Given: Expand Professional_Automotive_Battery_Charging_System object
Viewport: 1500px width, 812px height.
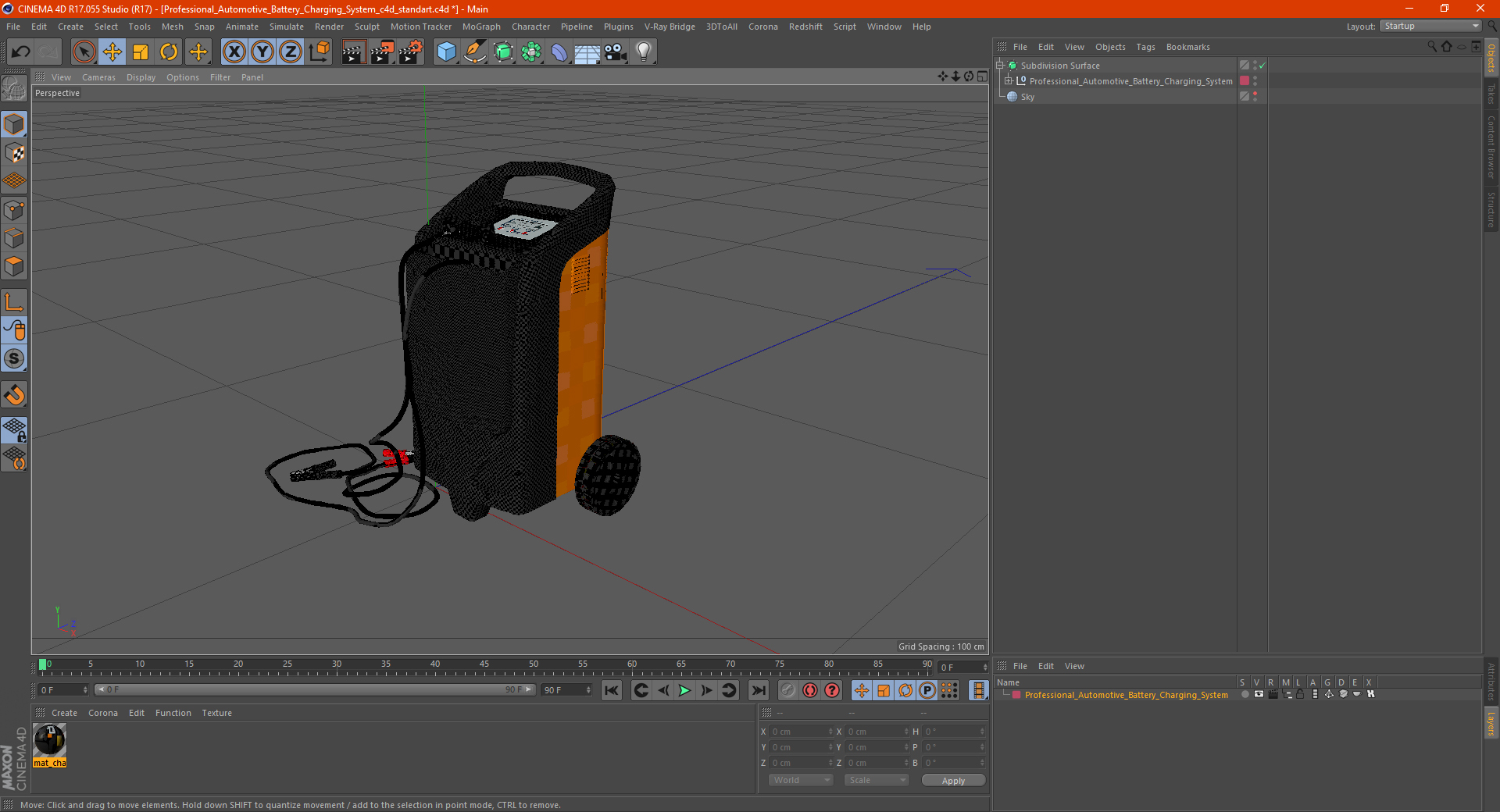Looking at the screenshot, I should click(x=1009, y=81).
